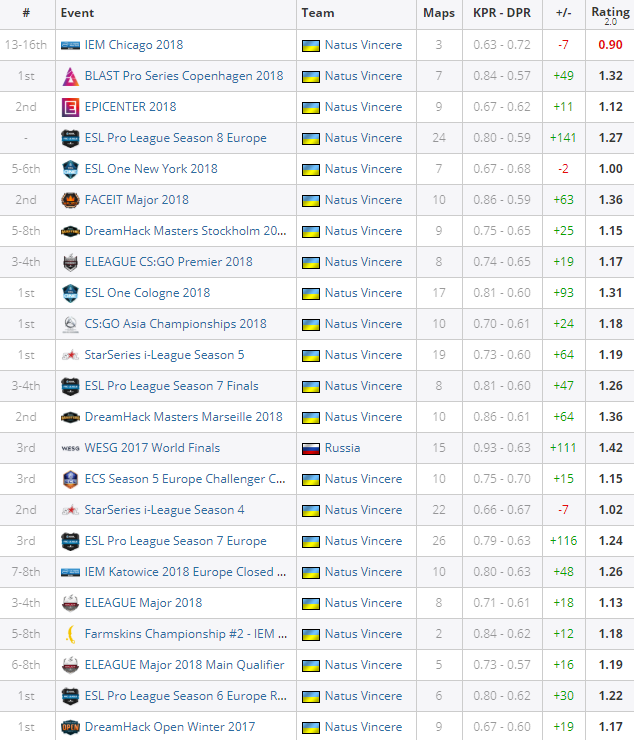This screenshot has height=740, width=634.
Task: Click the ELEAGUE Major 2018 Main Qualifier logo
Action: point(70,665)
